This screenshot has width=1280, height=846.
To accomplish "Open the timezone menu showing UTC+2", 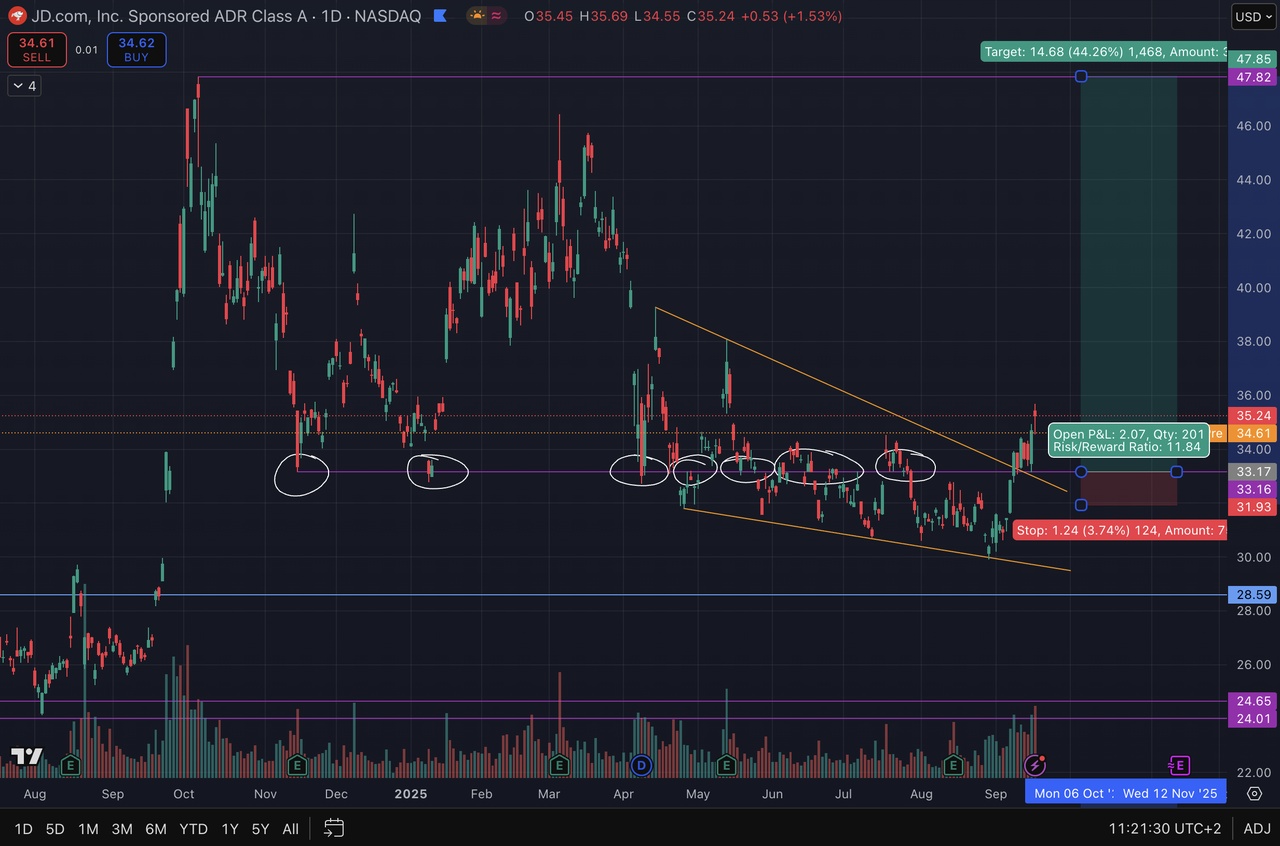I will click(1165, 829).
